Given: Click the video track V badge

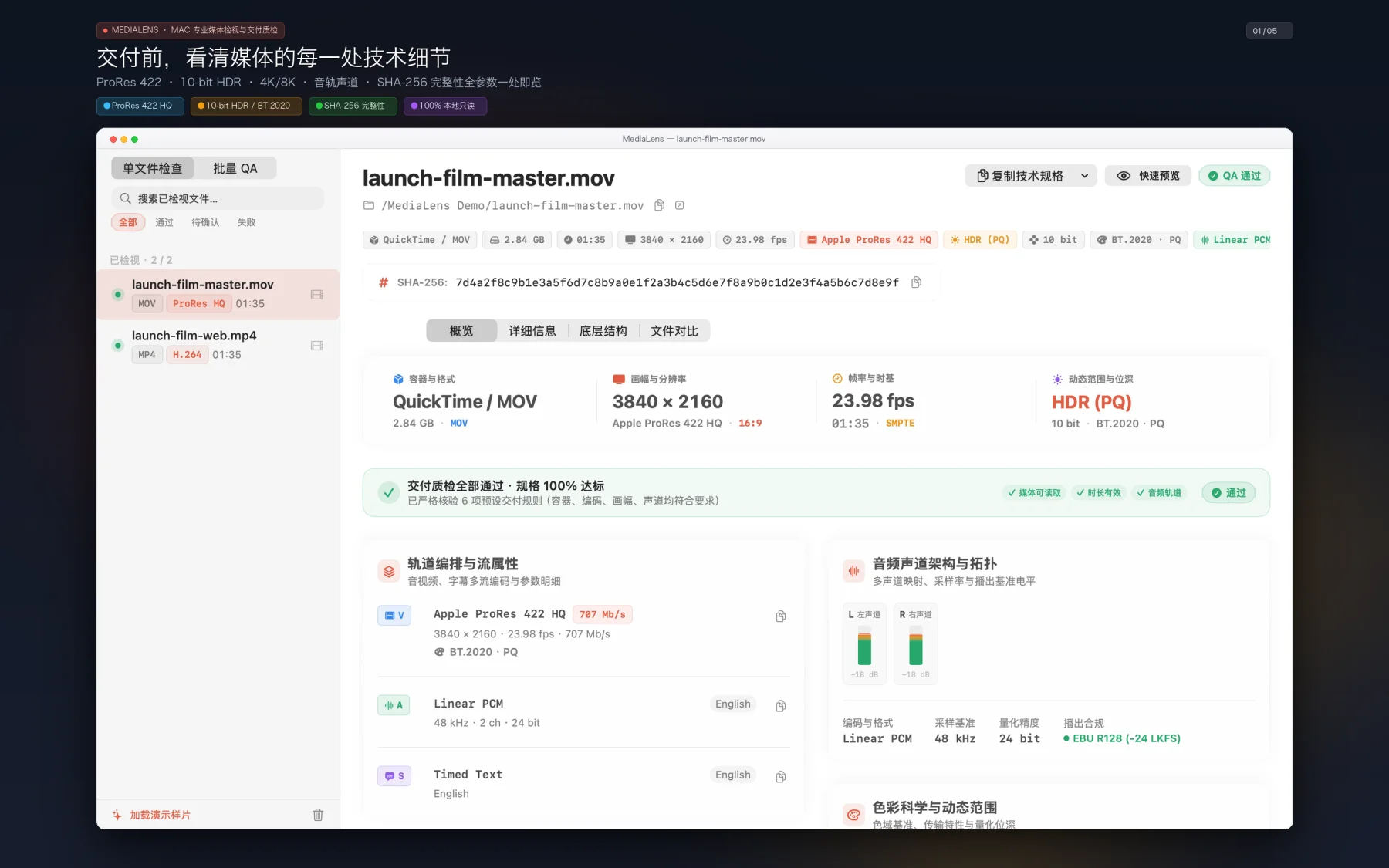Looking at the screenshot, I should 394,615.
